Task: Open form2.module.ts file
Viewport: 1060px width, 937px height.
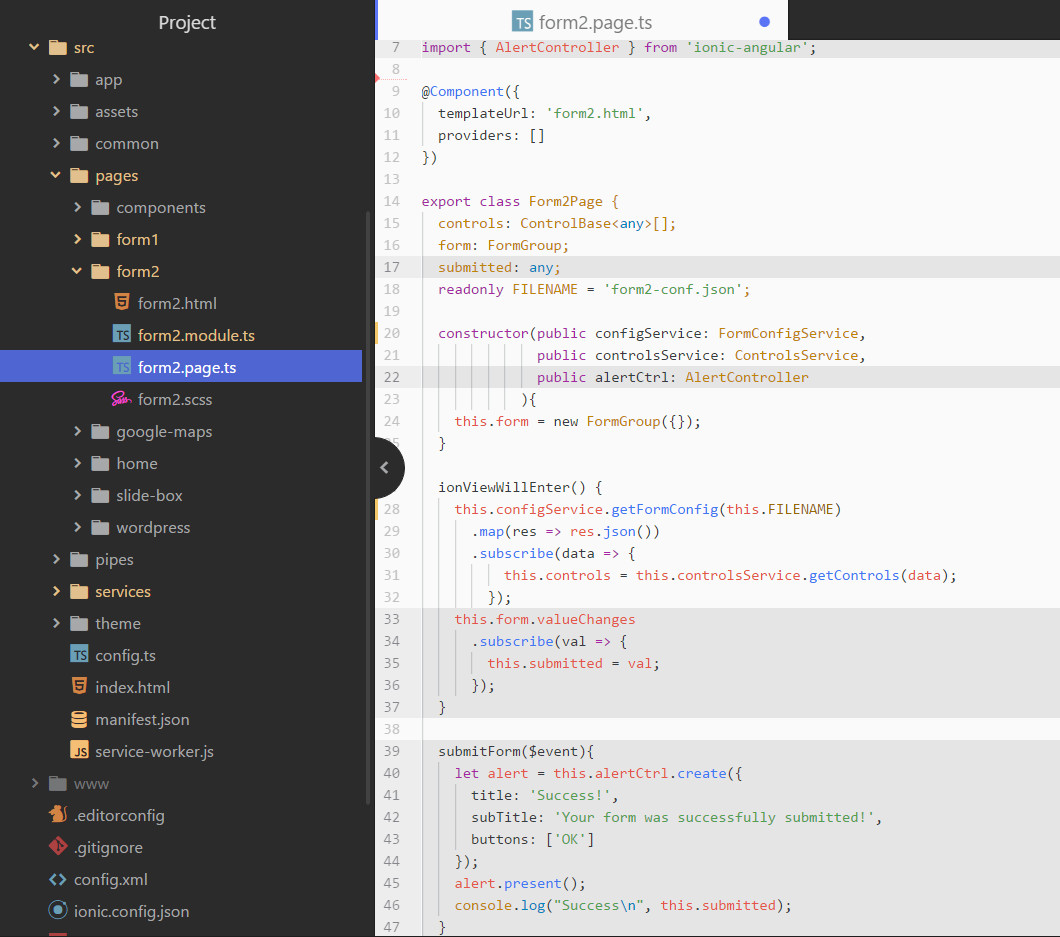Action: [196, 335]
